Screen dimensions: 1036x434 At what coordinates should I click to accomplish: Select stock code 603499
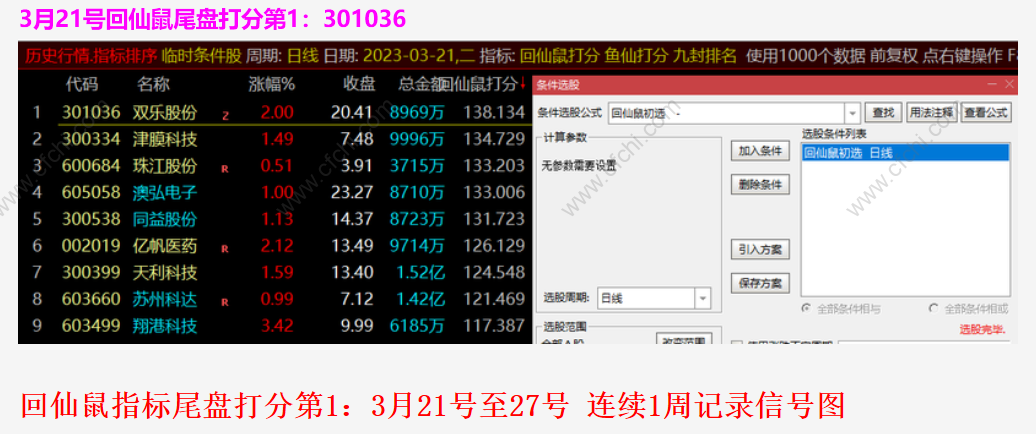tap(91, 326)
